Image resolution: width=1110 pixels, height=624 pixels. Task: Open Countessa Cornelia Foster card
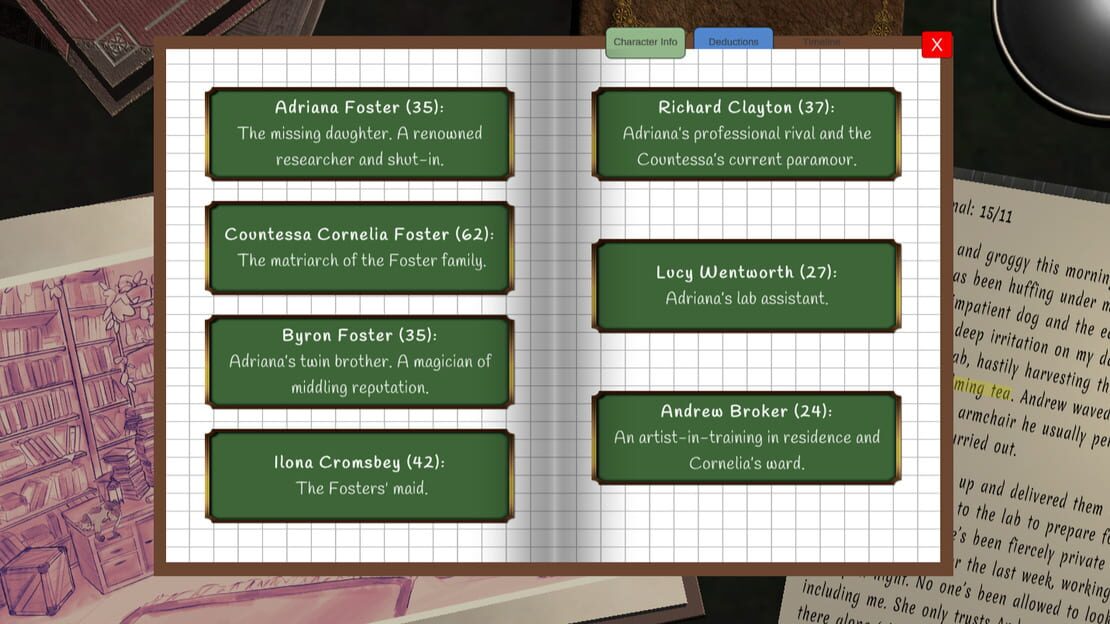pyautogui.click(x=360, y=247)
